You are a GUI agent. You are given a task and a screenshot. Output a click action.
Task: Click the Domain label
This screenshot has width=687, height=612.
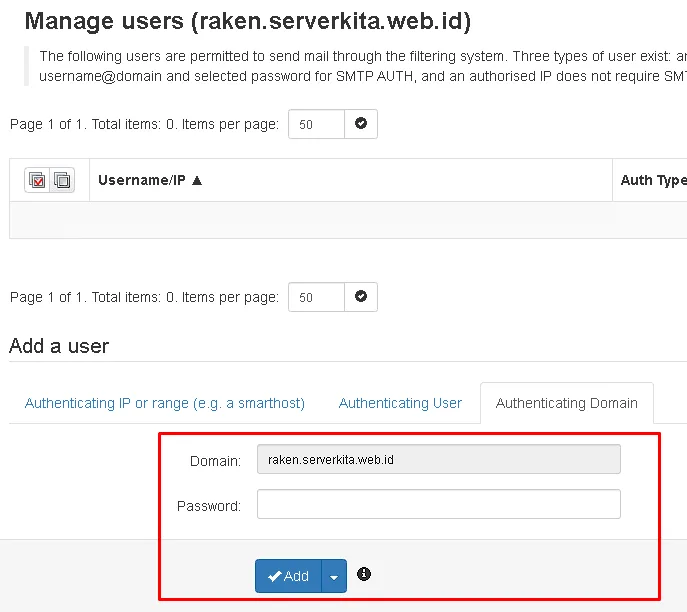click(x=216, y=461)
